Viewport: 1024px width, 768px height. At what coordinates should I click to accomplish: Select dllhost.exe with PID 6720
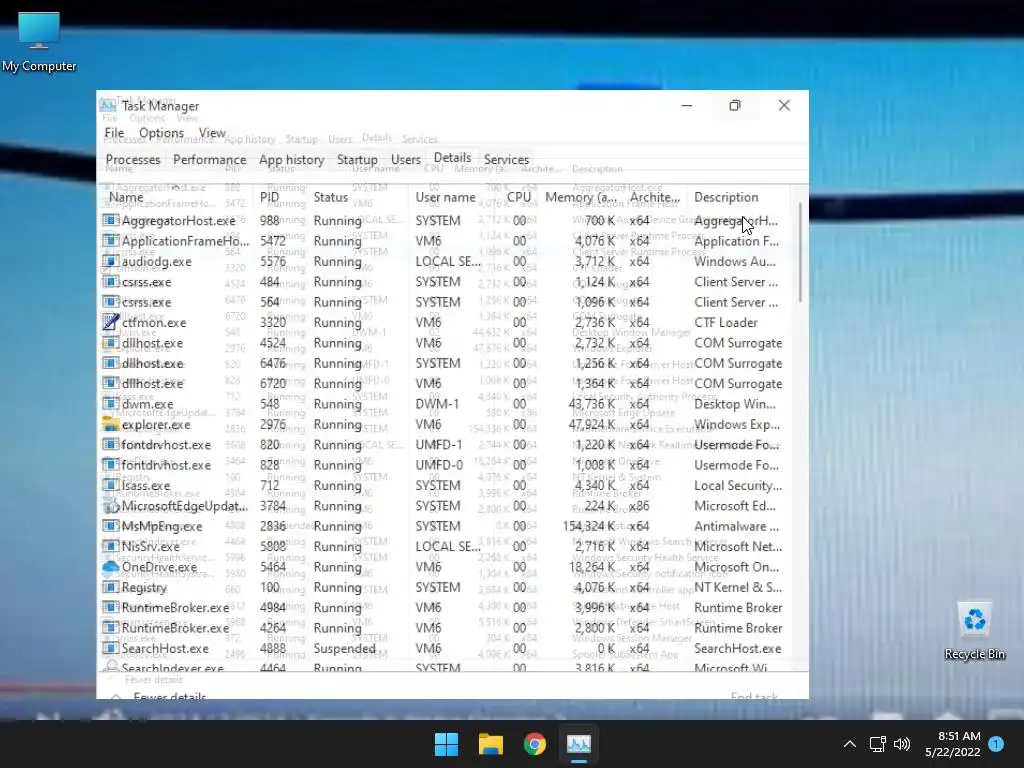tap(446, 383)
